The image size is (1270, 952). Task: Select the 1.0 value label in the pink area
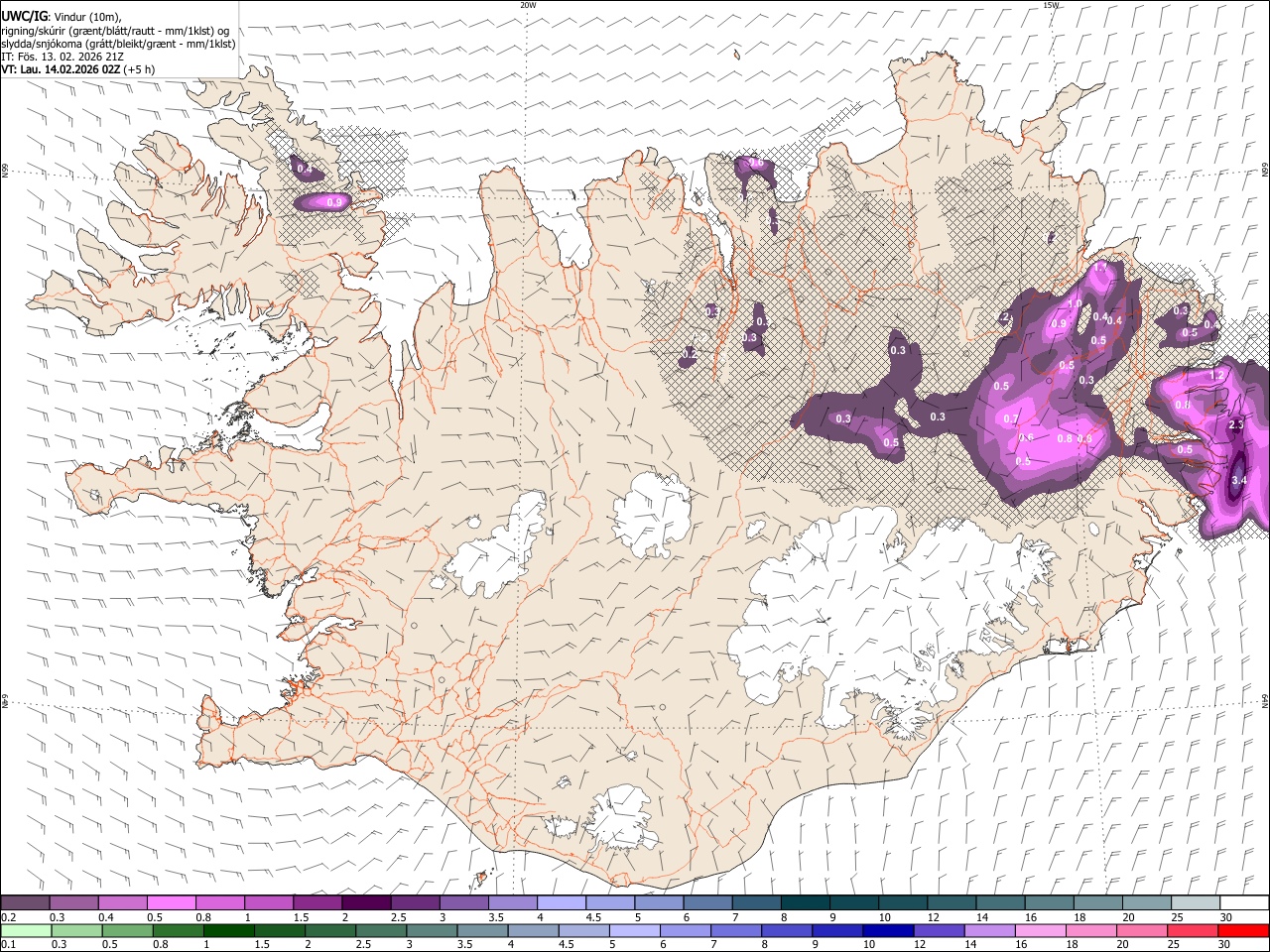1075,304
